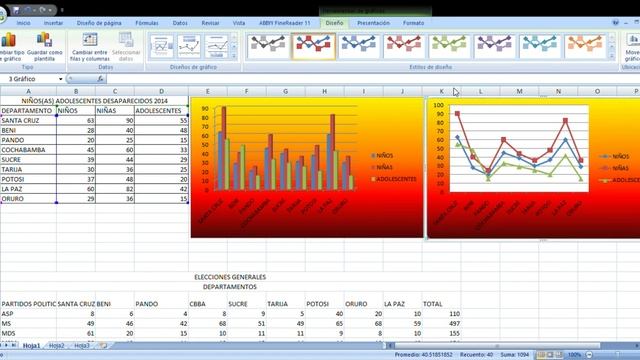
Task: Click the first sheet navigation arrow
Action: coord(2,346)
